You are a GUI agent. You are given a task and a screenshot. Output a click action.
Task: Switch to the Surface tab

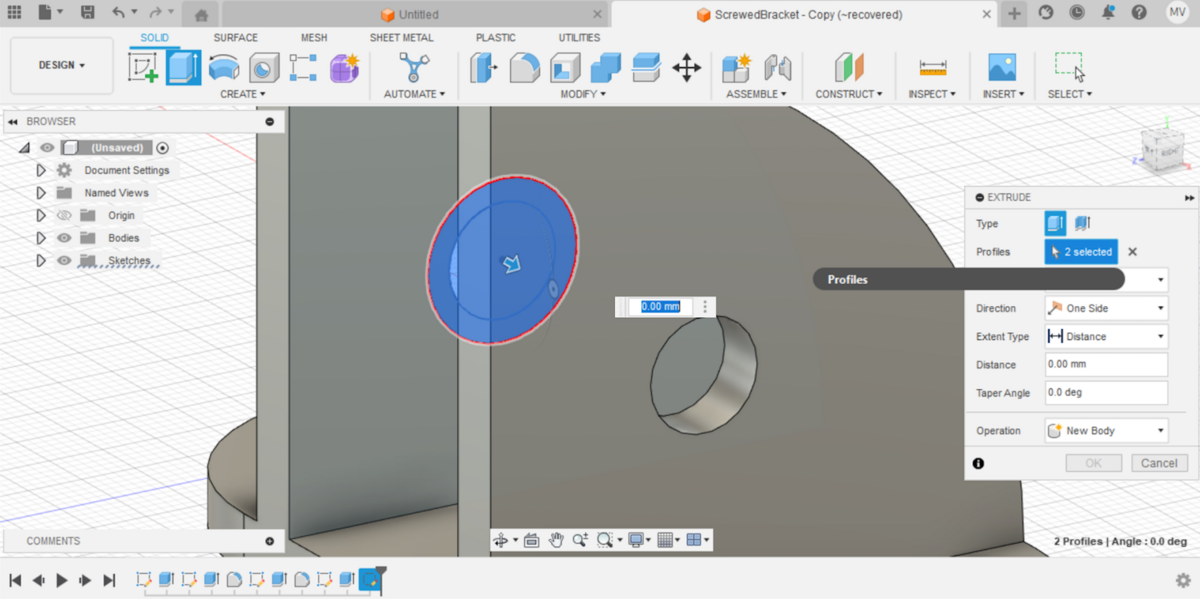coord(235,38)
